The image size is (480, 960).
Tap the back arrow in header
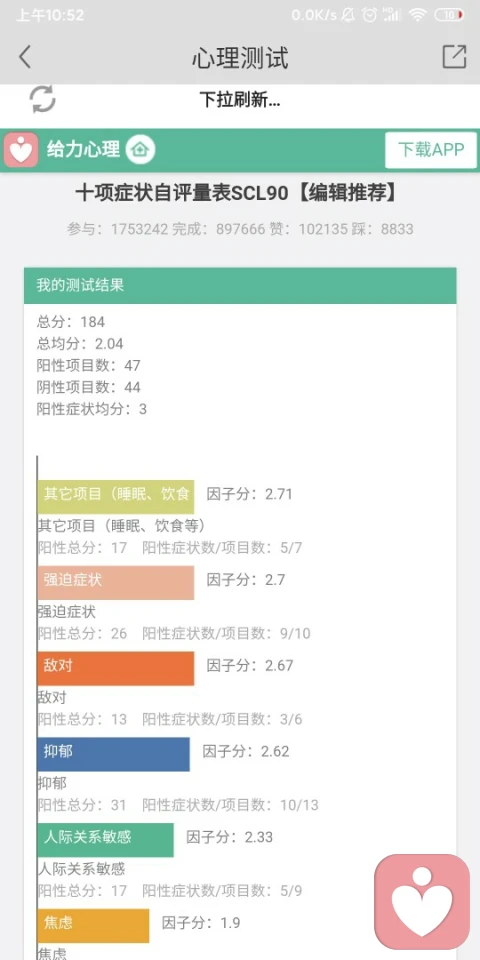point(24,57)
